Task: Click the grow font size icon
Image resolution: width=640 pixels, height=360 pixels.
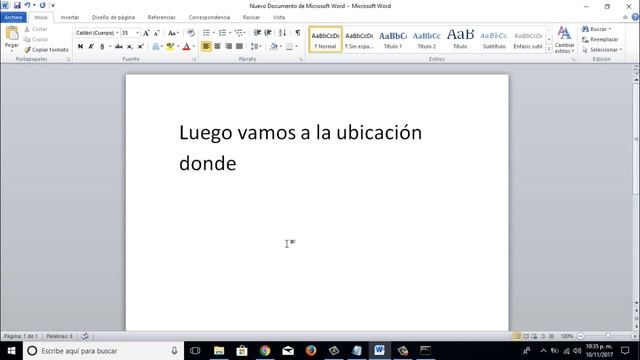Action: click(x=146, y=33)
